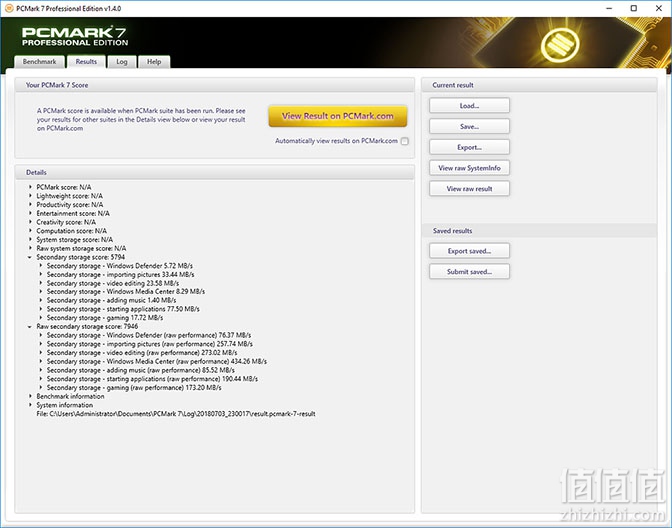Expand the PCMark score row arrow
672x528 pixels.
point(30,187)
